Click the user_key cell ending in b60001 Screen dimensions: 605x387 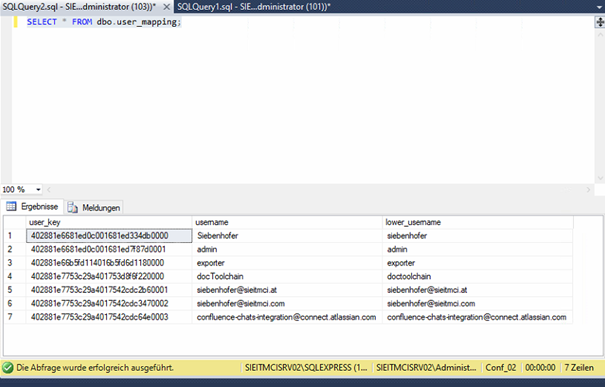(109, 290)
